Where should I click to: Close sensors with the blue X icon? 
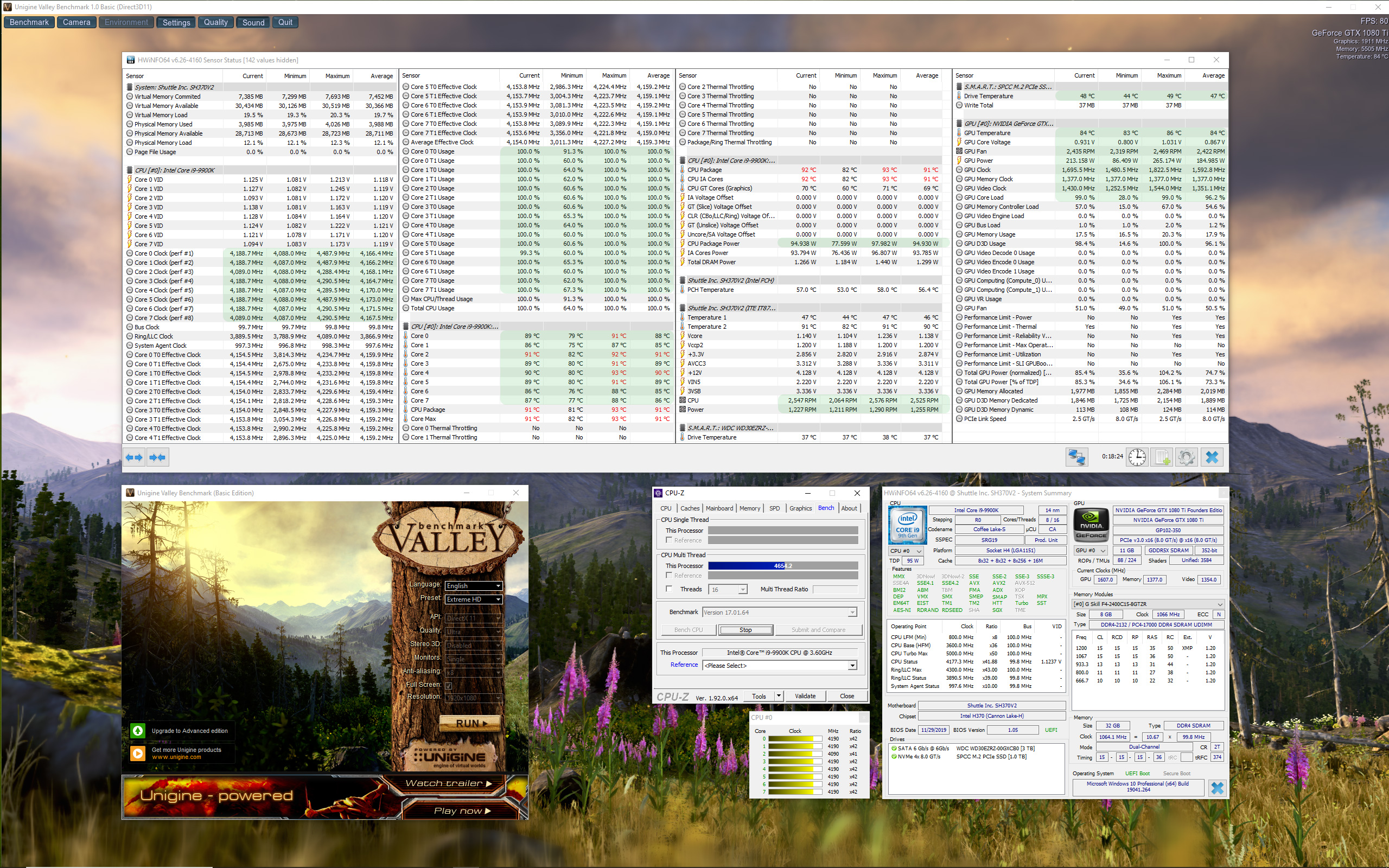1212,457
